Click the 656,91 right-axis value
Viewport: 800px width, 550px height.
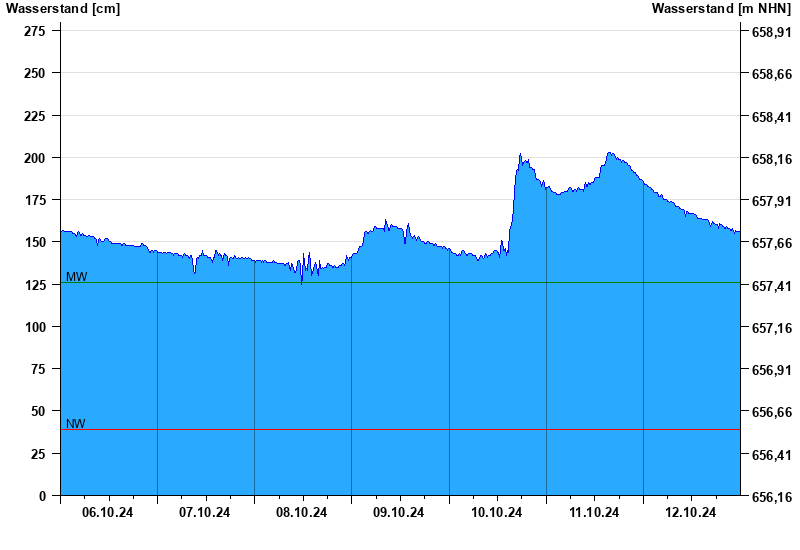click(x=772, y=370)
